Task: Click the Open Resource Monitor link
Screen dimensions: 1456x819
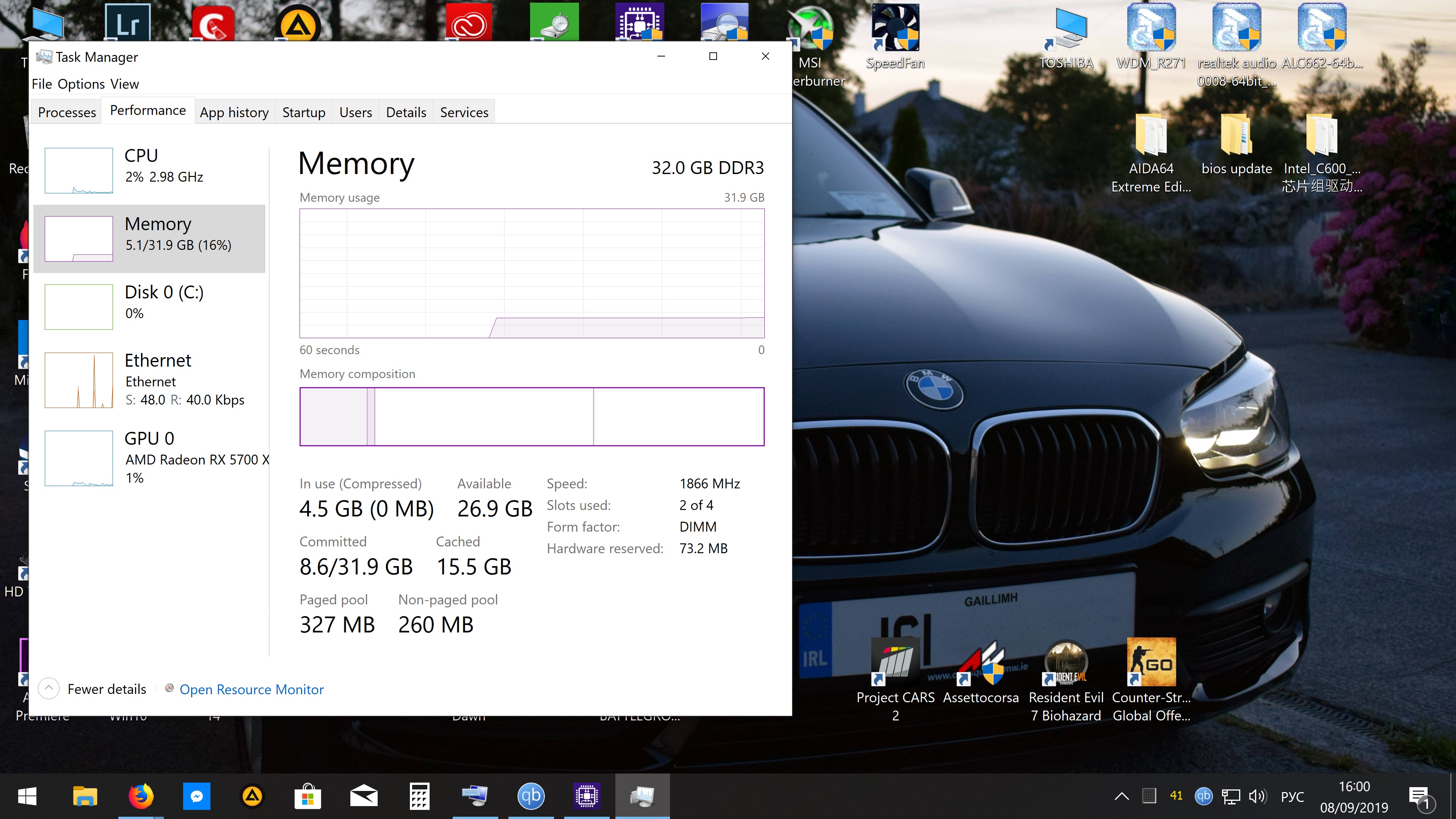Action: (251, 689)
